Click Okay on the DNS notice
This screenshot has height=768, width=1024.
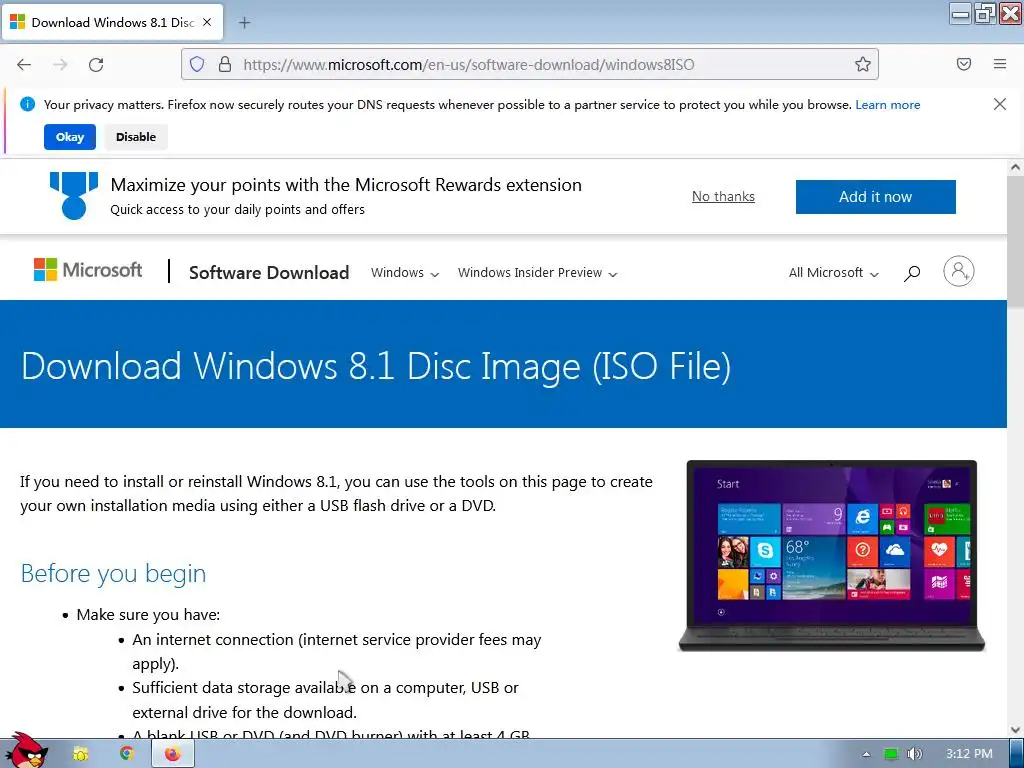click(x=70, y=137)
